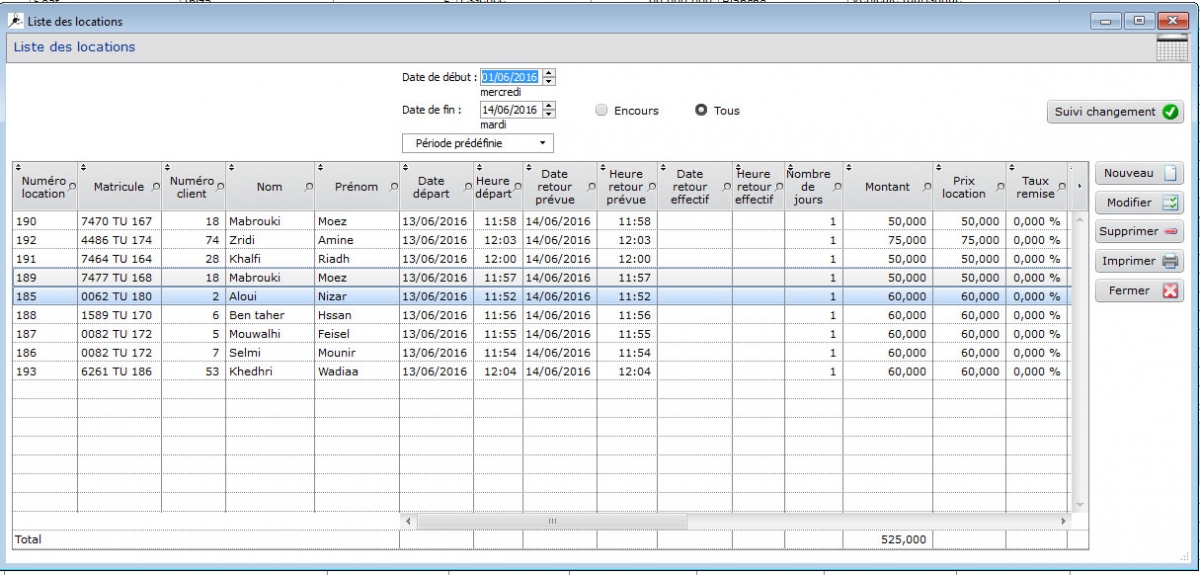Increase Date de début with up spinner

click(x=548, y=73)
